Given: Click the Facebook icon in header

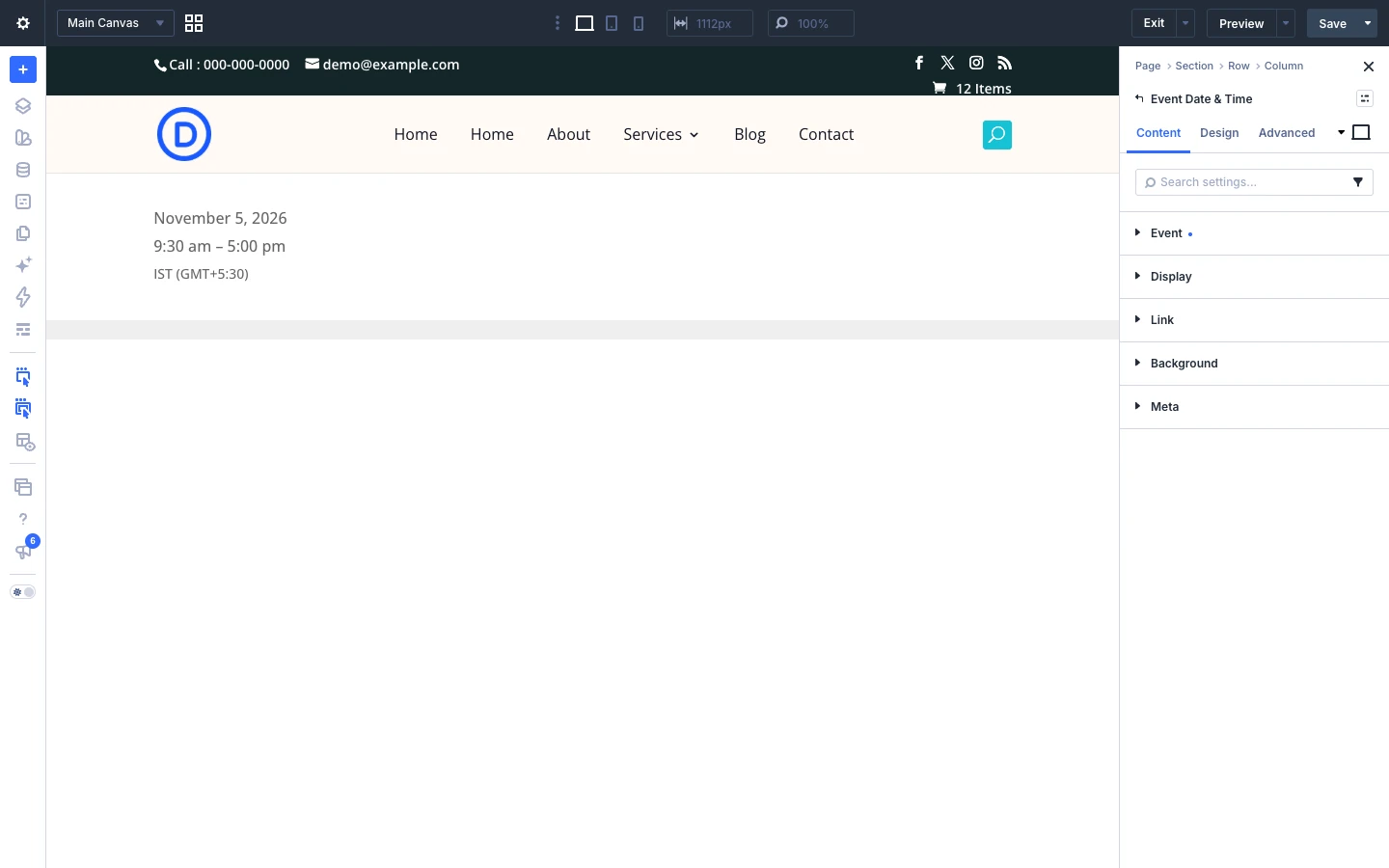Looking at the screenshot, I should coord(919,63).
